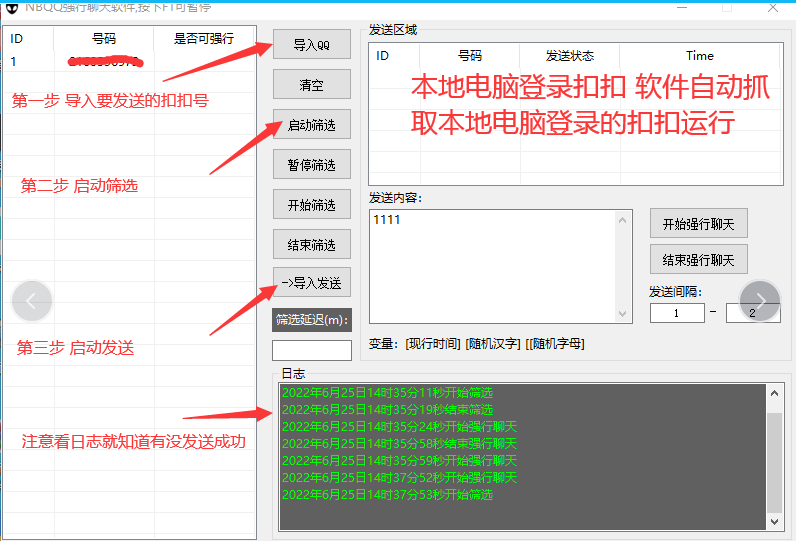Pause filtering with 暂停筛选 button

(x=312, y=164)
